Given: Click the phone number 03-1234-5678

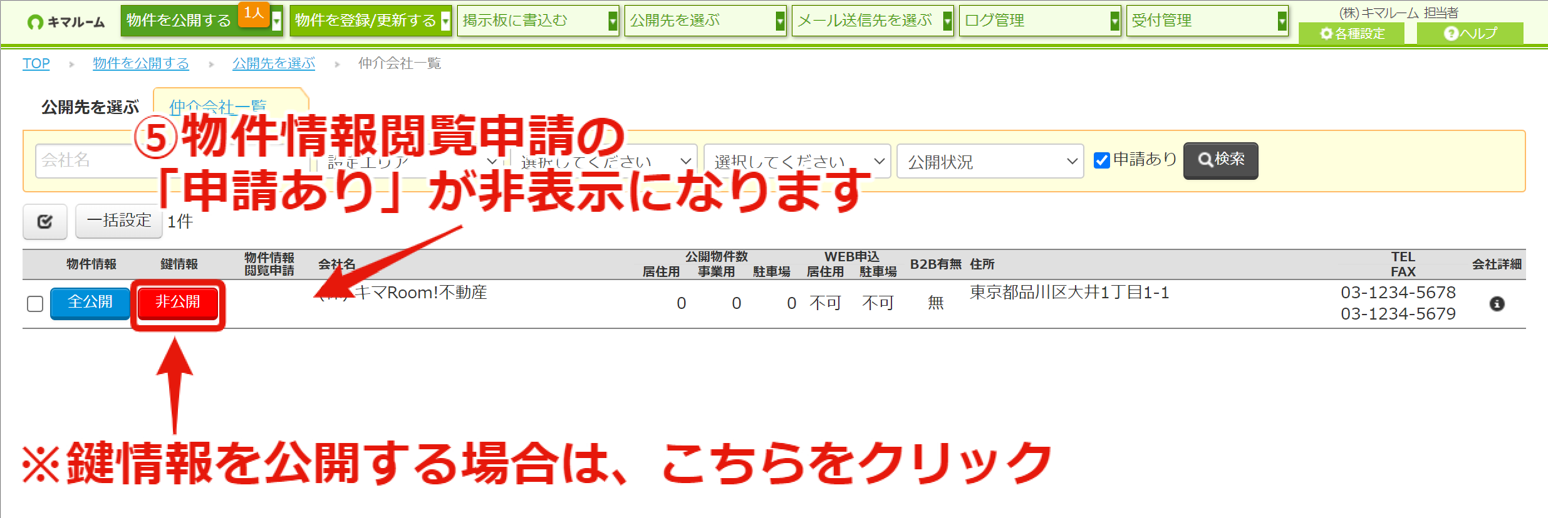Looking at the screenshot, I should point(1398,293).
